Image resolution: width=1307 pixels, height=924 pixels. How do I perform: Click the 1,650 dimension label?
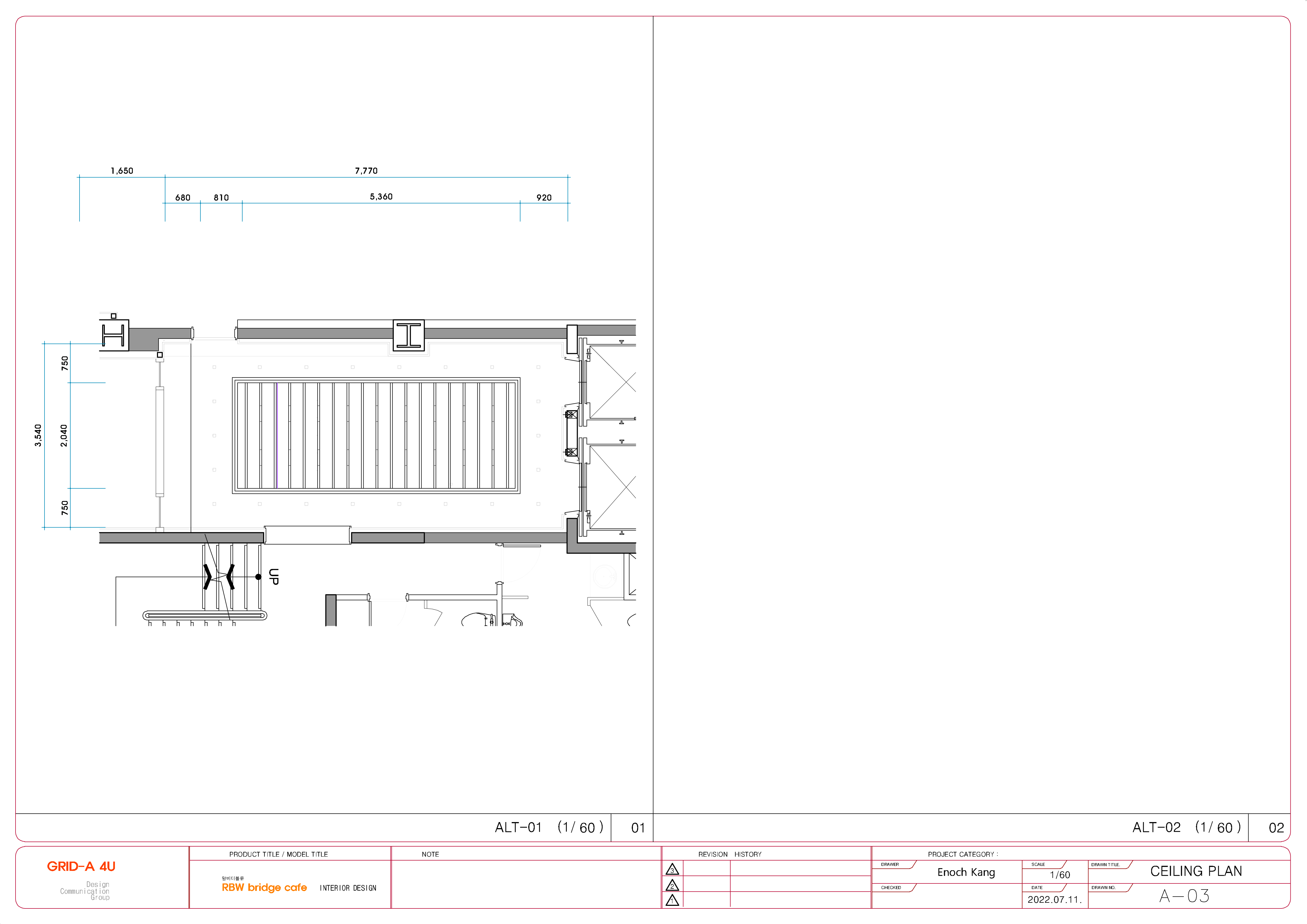coord(122,171)
